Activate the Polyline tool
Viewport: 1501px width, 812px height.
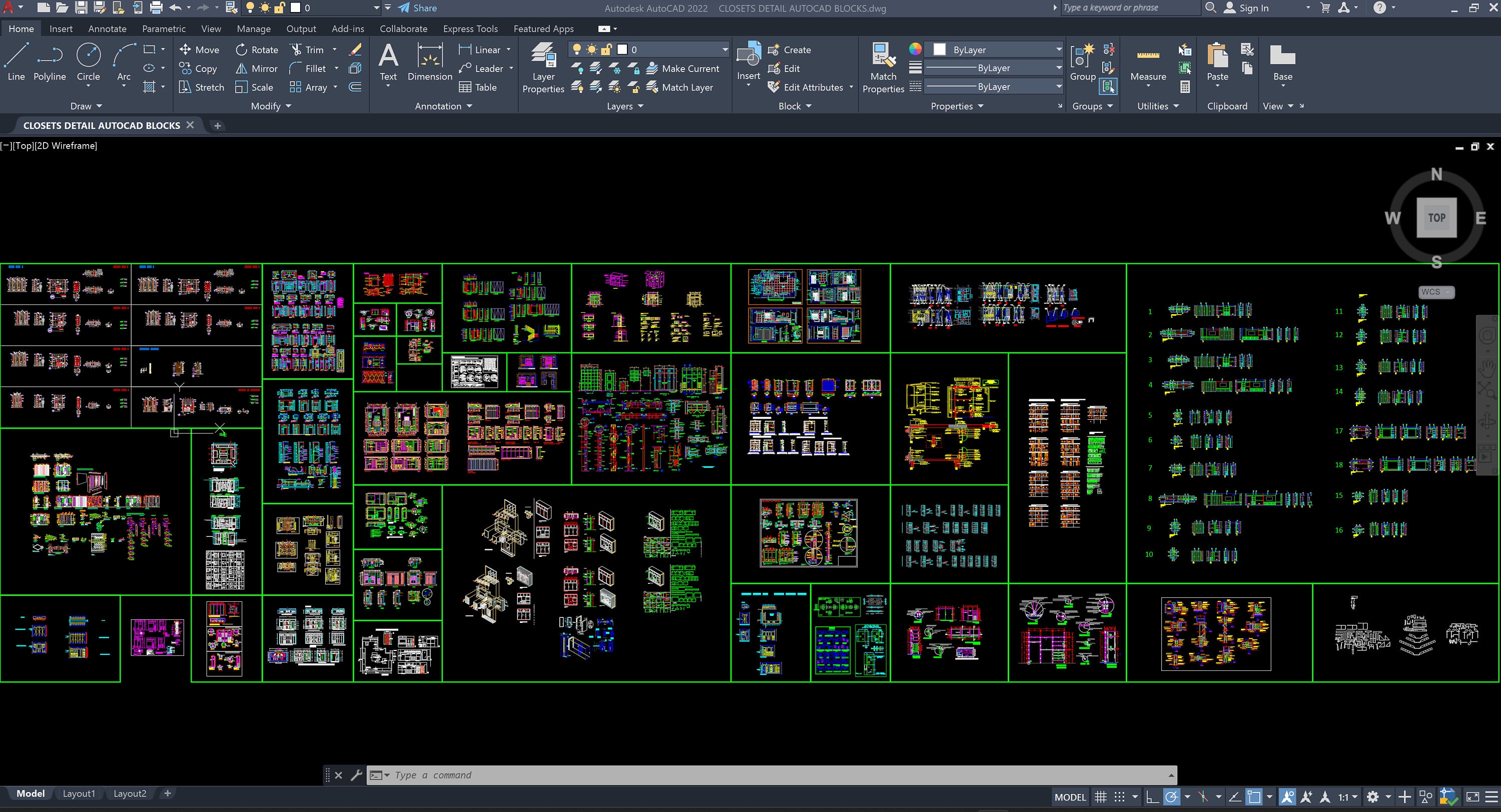(x=50, y=61)
